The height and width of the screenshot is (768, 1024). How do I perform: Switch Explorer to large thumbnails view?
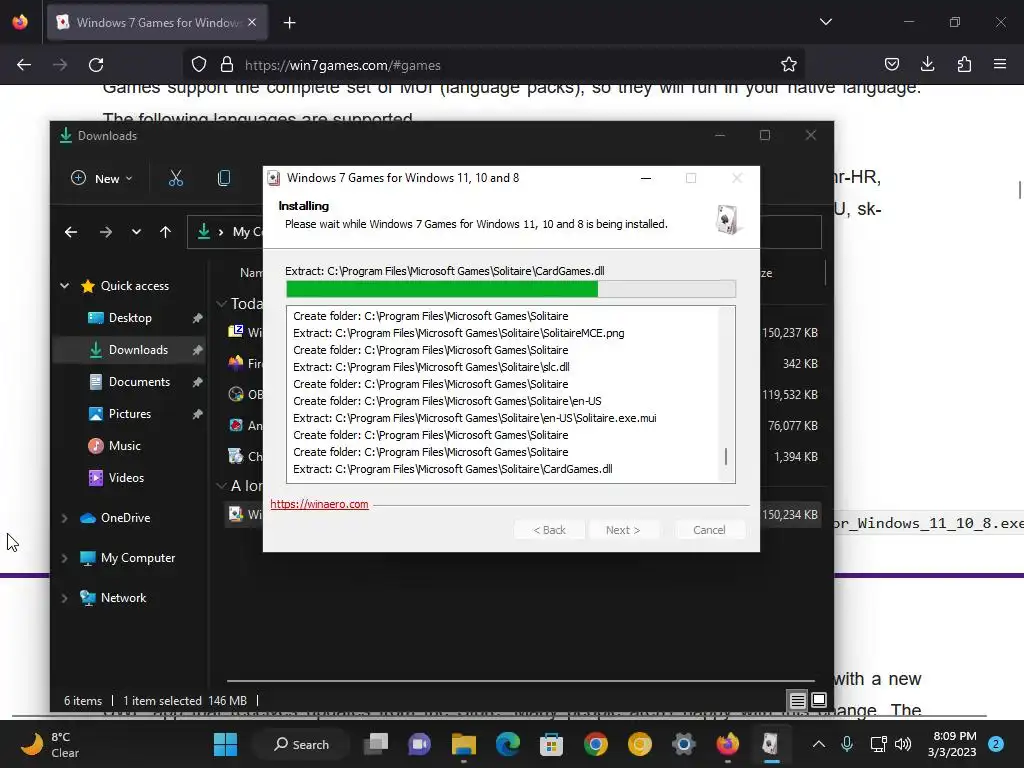[818, 701]
